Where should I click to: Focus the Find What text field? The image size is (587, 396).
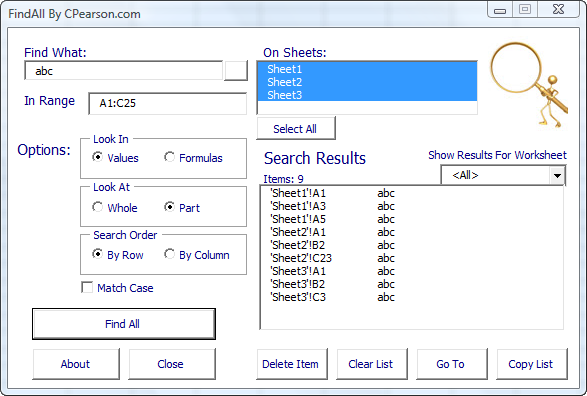124,71
